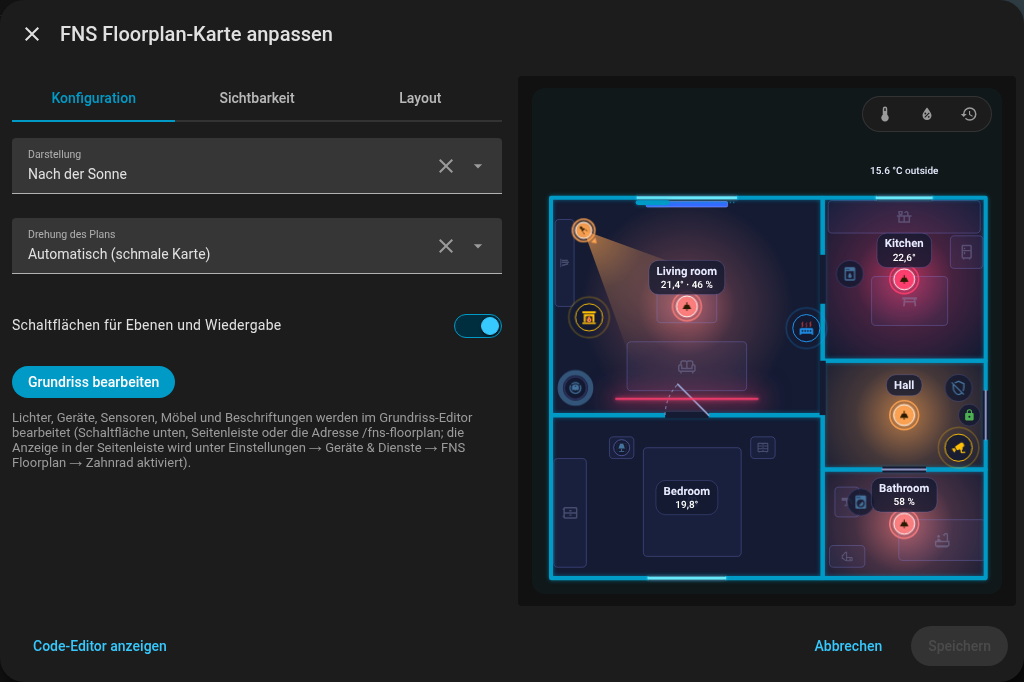Click the kitchen dining table icon
Image resolution: width=1024 pixels, height=682 pixels.
[x=910, y=302]
